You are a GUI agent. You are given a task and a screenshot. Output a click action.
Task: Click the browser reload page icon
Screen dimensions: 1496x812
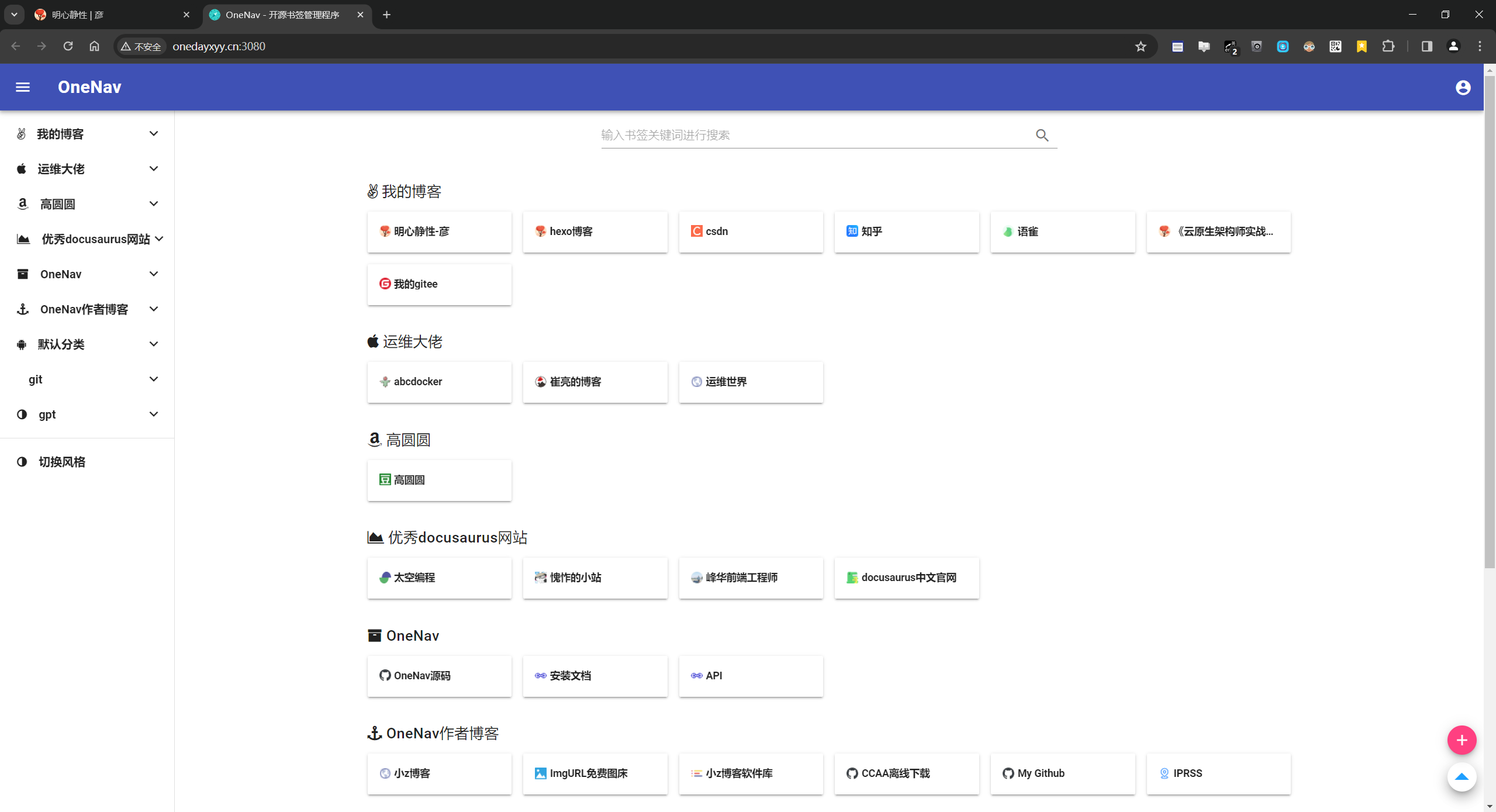[68, 46]
